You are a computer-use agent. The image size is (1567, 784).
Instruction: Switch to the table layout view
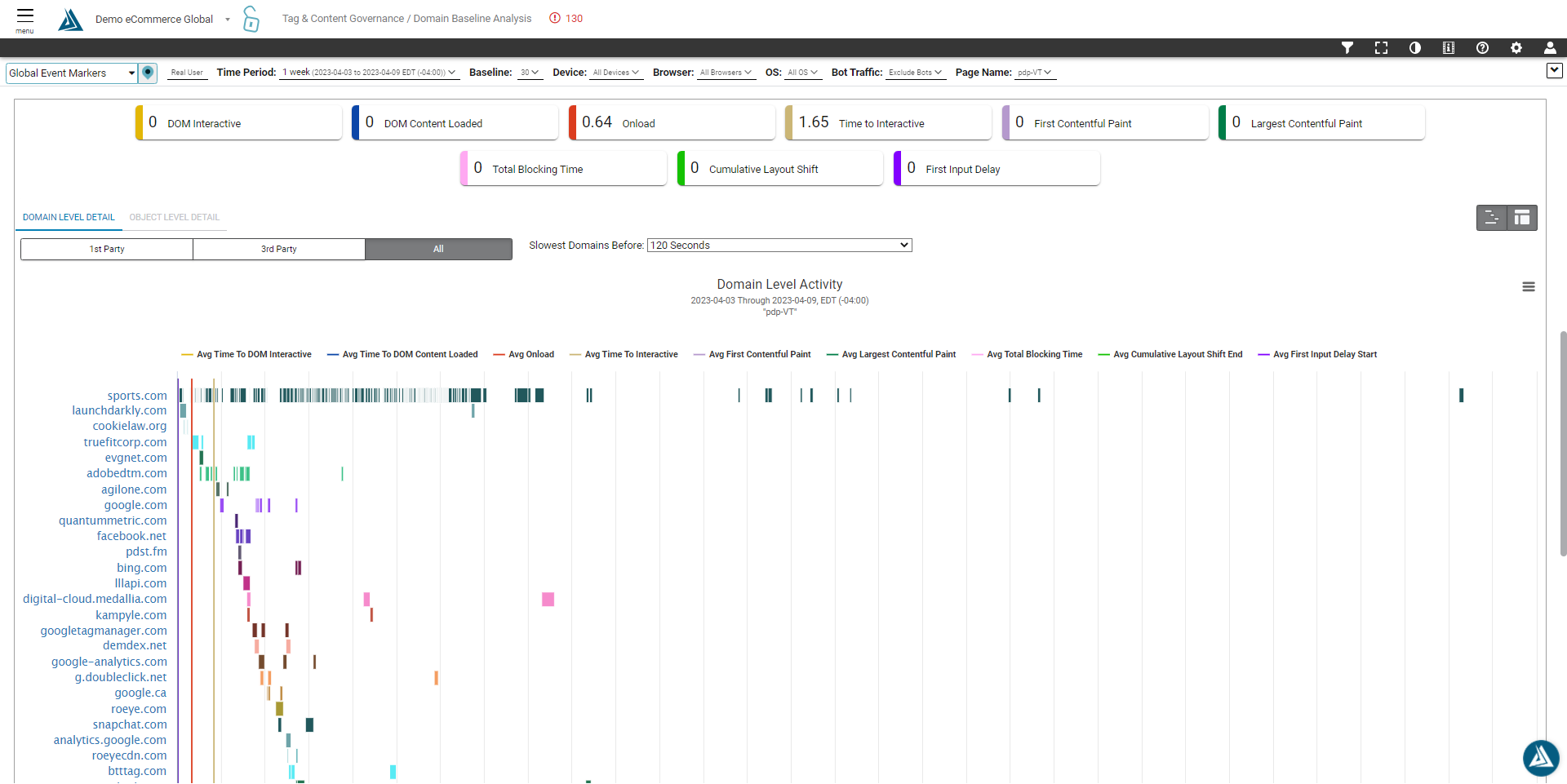coord(1522,218)
